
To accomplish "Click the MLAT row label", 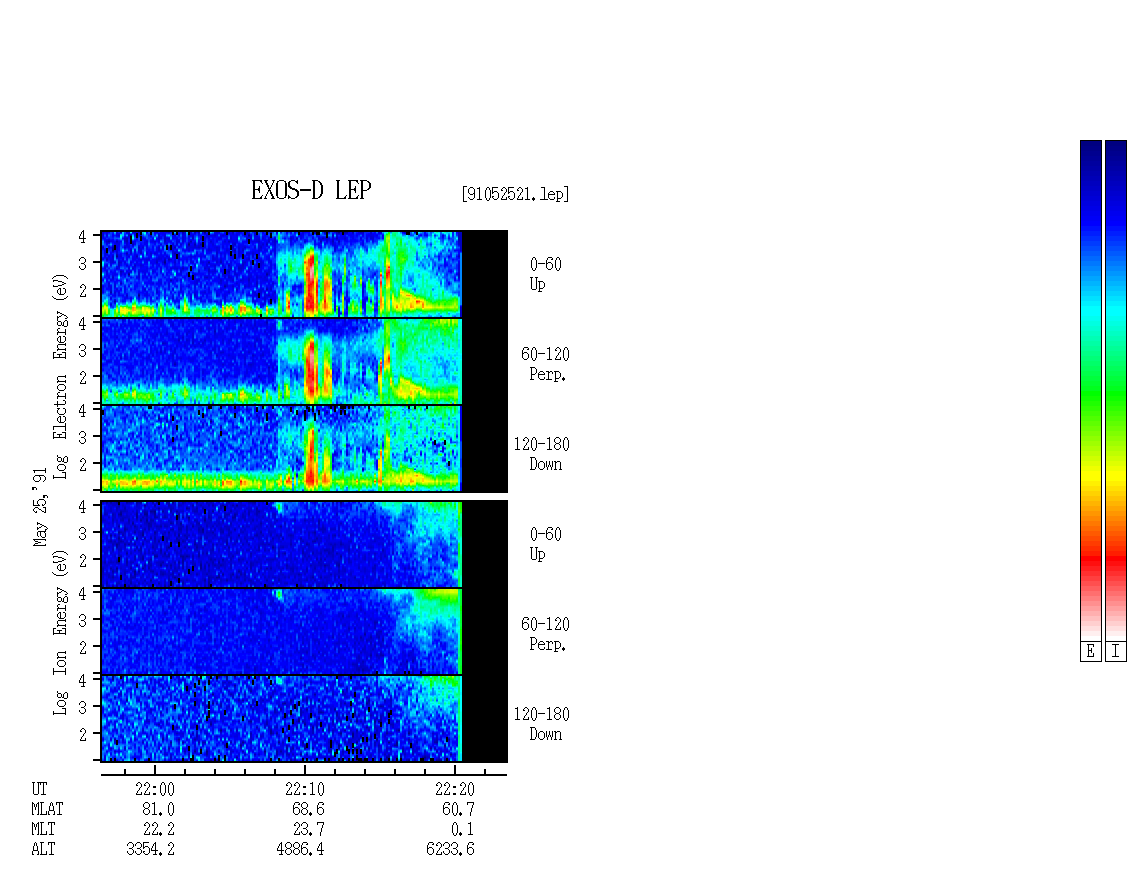I will click(47, 809).
